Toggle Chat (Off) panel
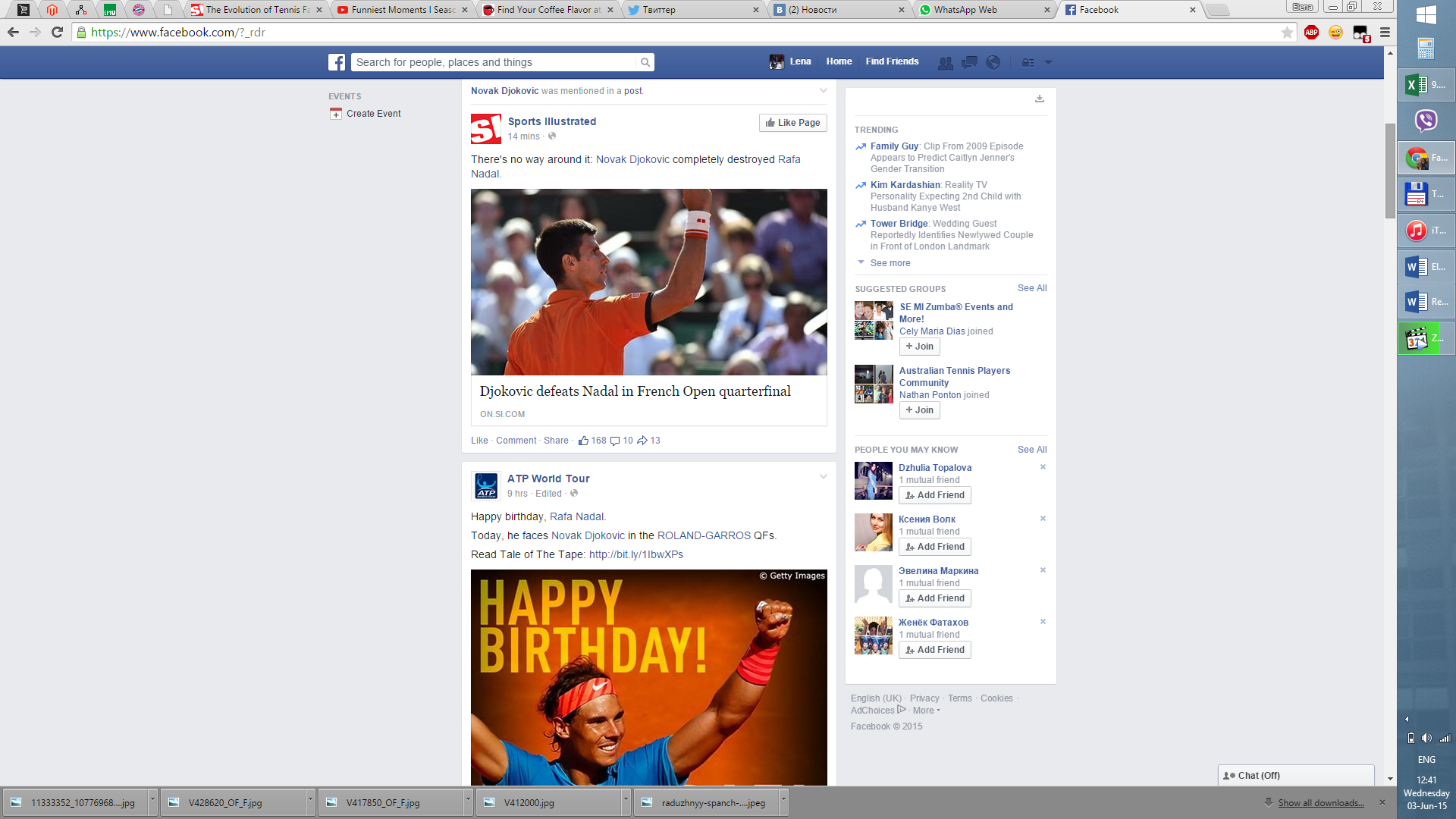Viewport: 1456px width, 819px height. (x=1295, y=775)
